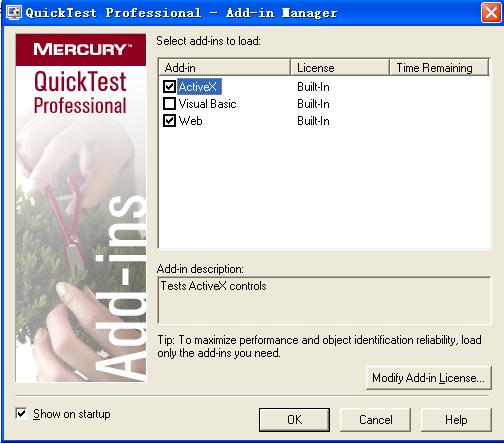Screen dimensions: 504x444
Task: Click the Time Remaining column header
Action: (x=439, y=68)
